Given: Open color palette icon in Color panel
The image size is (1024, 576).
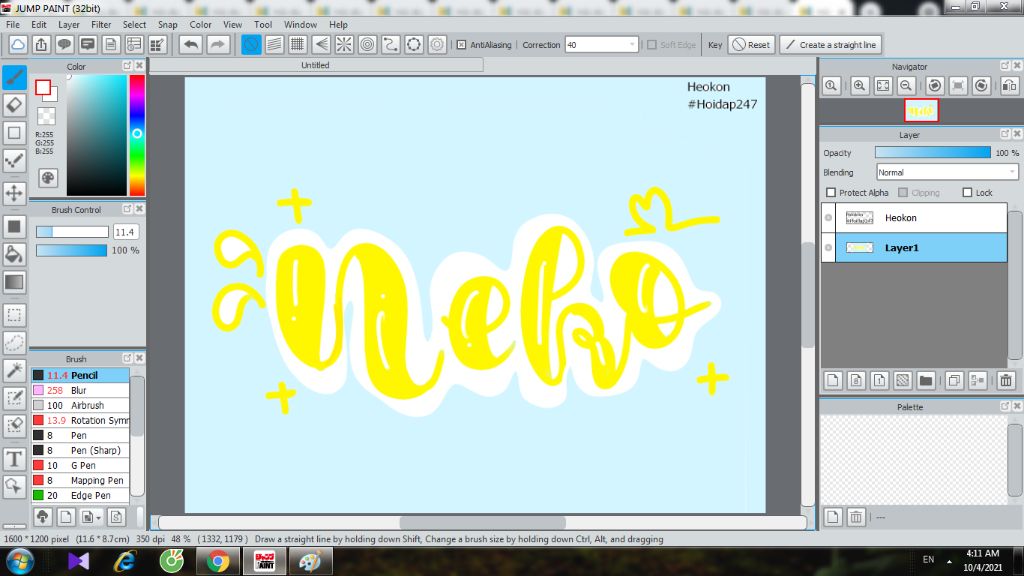Looking at the screenshot, I should (x=48, y=178).
